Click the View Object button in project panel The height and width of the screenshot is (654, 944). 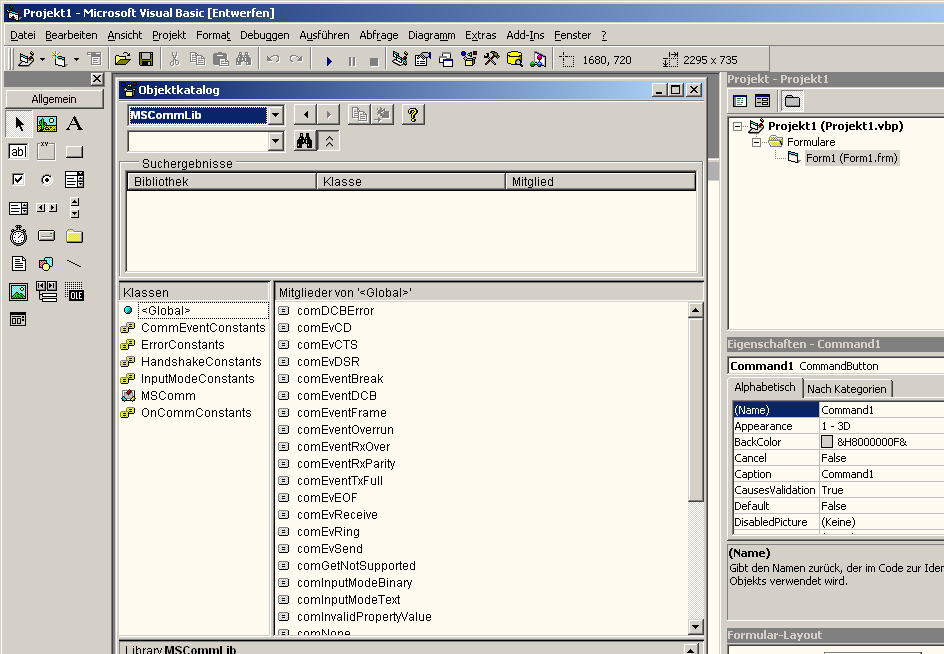click(762, 101)
